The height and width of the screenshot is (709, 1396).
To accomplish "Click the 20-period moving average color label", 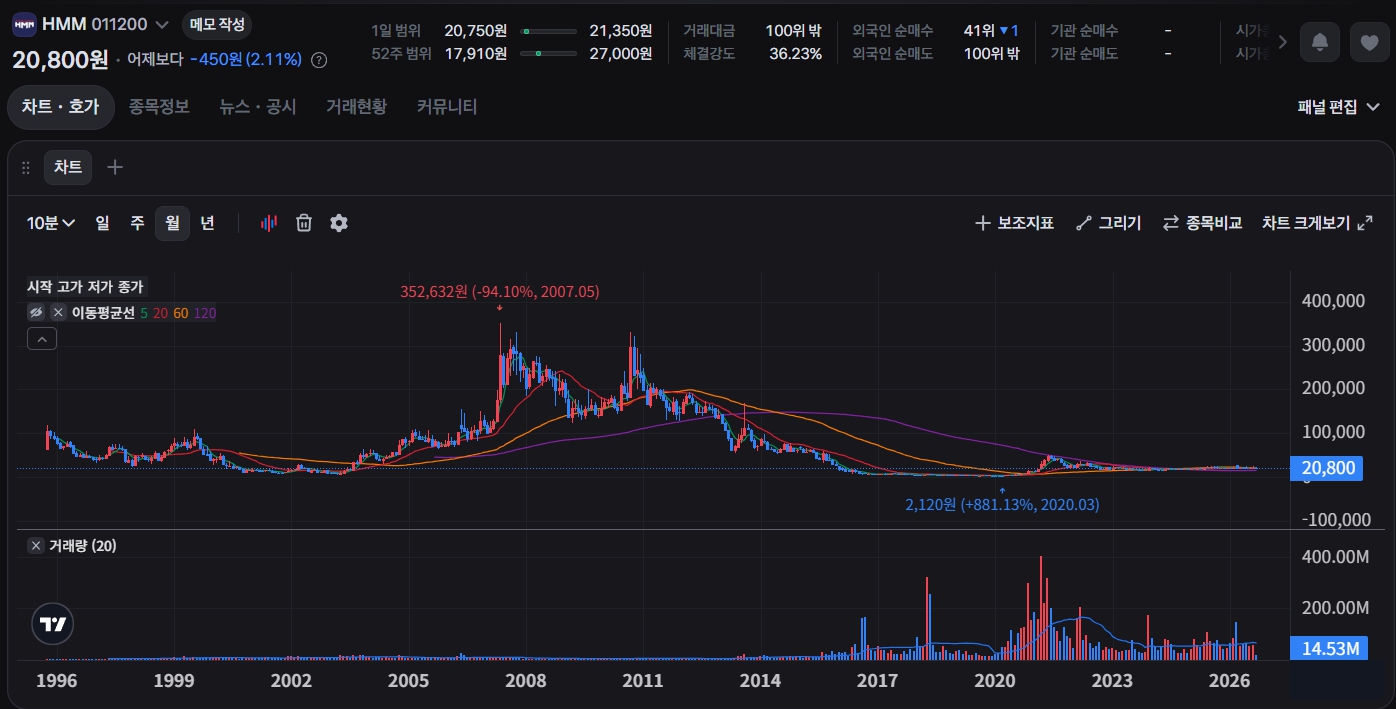I will pos(161,313).
